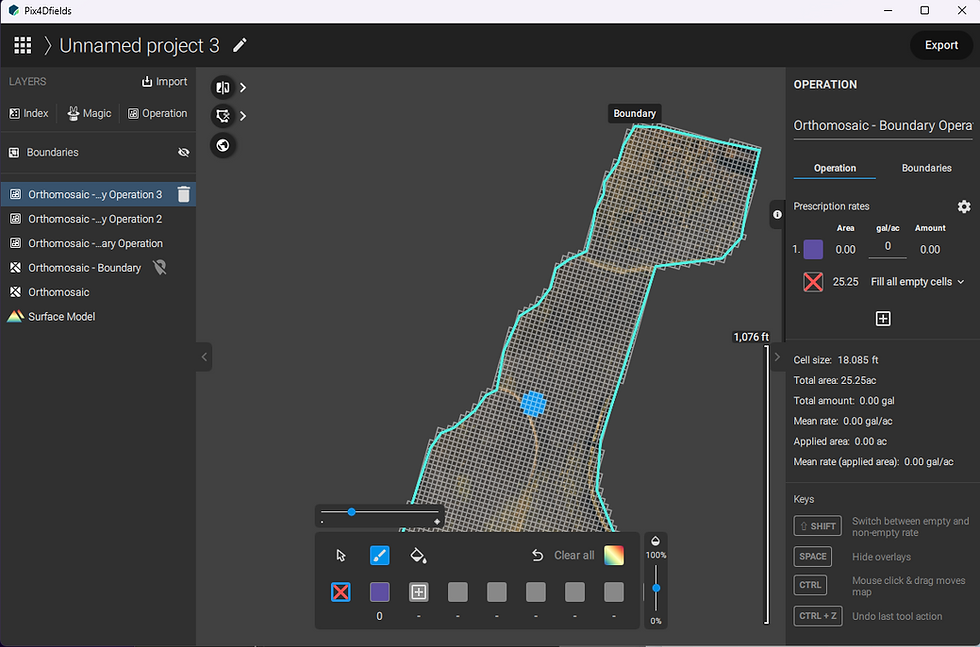Edit the gal/ac rate input field
This screenshot has height=647, width=980.
(888, 248)
